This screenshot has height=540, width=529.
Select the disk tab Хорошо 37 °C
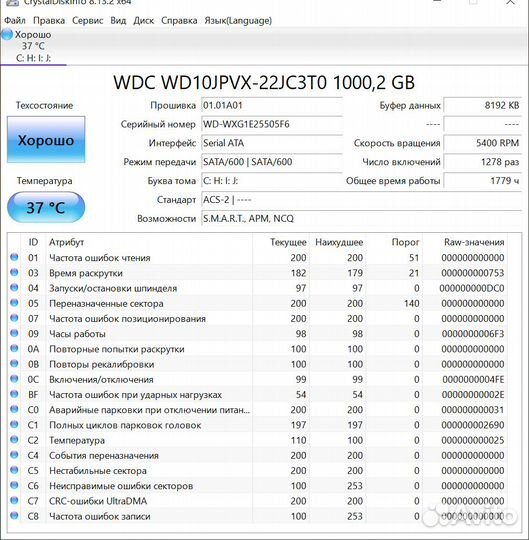33,46
